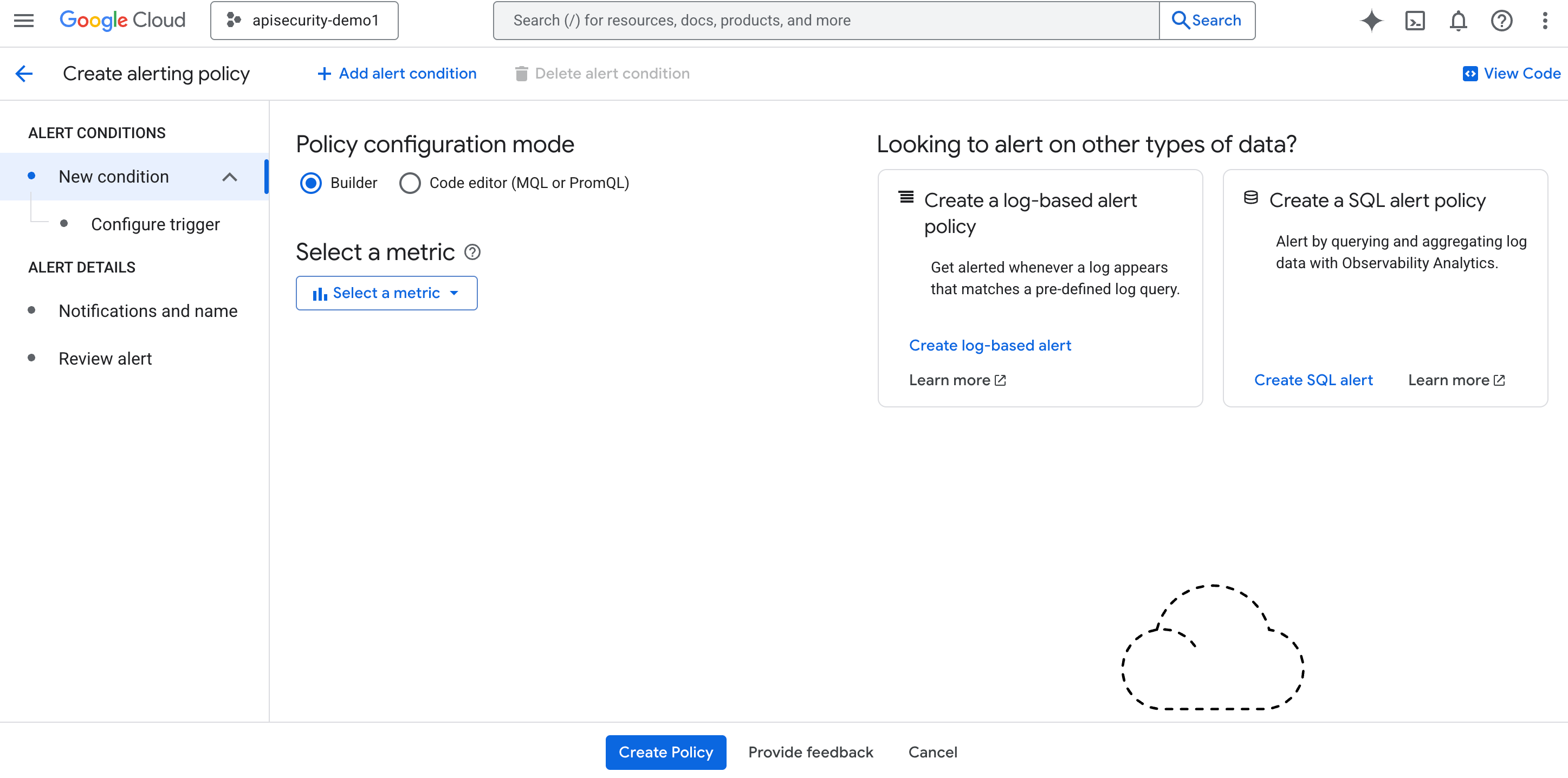Image resolution: width=1568 pixels, height=778 pixels.
Task: Activate the Cloud Shell terminal
Action: coord(1415,20)
